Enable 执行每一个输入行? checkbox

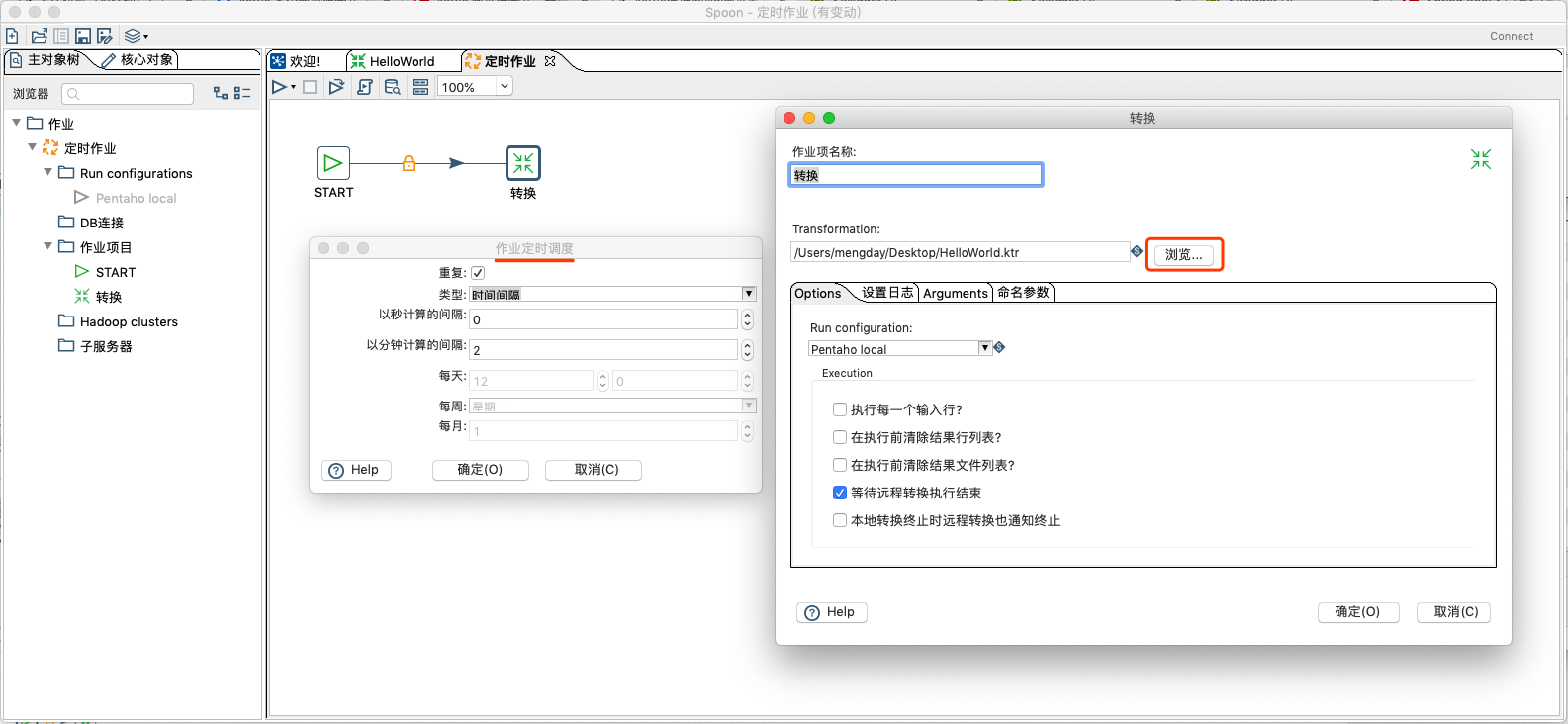[840, 409]
